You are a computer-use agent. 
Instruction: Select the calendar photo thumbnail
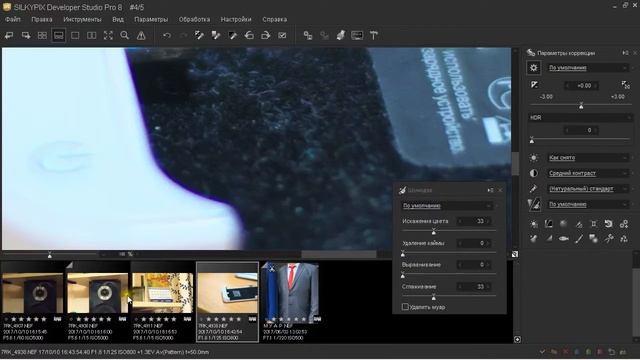pyautogui.click(x=162, y=293)
